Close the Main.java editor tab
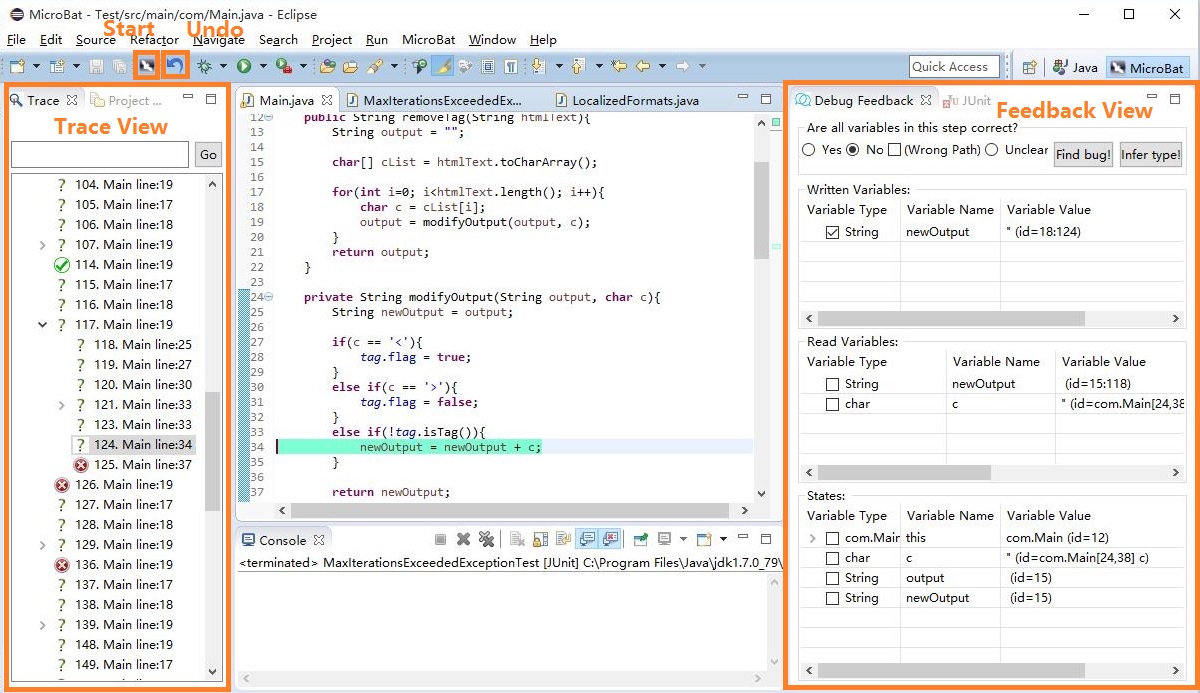This screenshot has height=693, width=1200. 326,100
